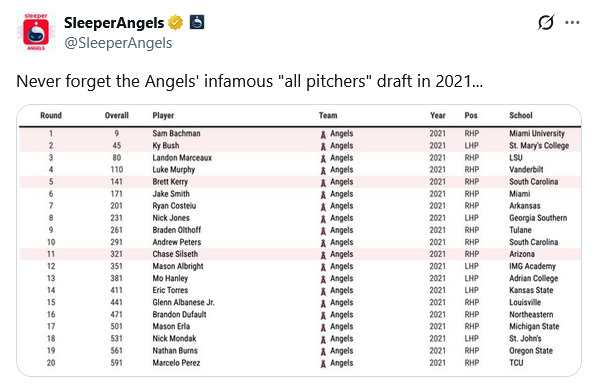Click the Landon Marceaux player name
Viewport: 598px width, 384px height.
click(x=182, y=158)
